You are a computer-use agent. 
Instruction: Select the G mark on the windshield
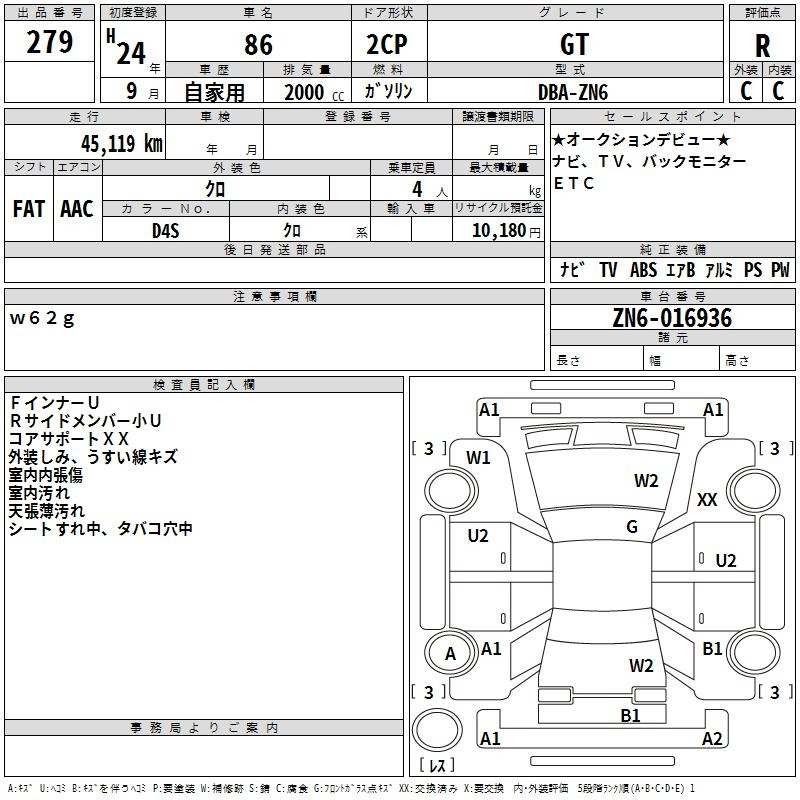(x=632, y=527)
